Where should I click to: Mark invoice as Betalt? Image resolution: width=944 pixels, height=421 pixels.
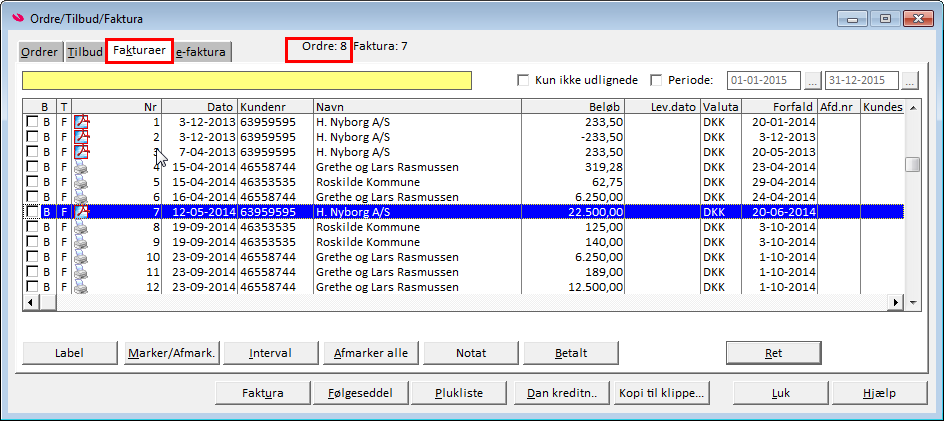571,353
